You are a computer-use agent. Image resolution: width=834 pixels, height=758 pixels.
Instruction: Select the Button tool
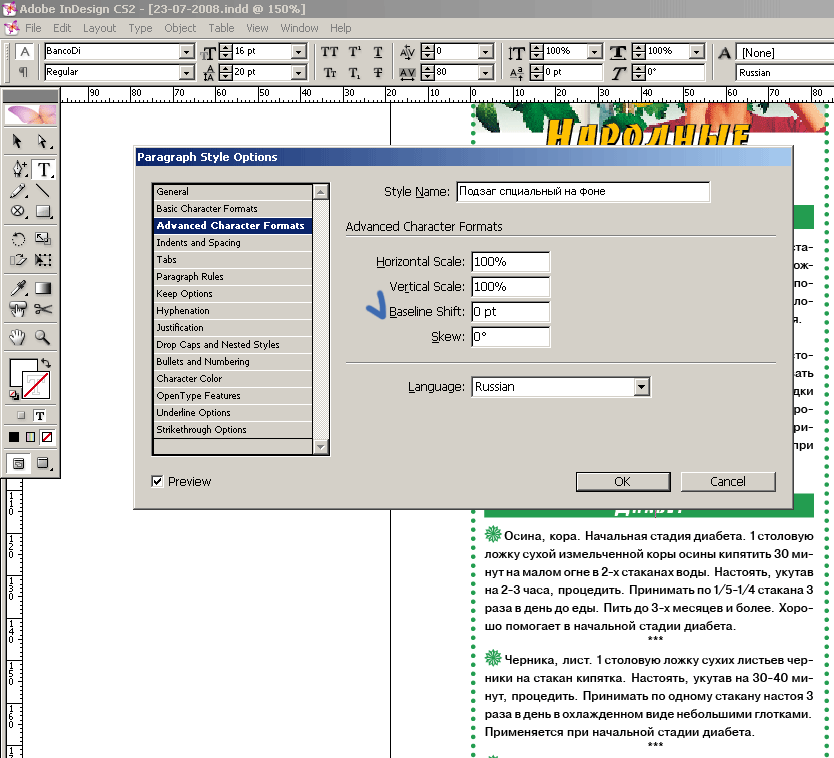click(x=18, y=309)
